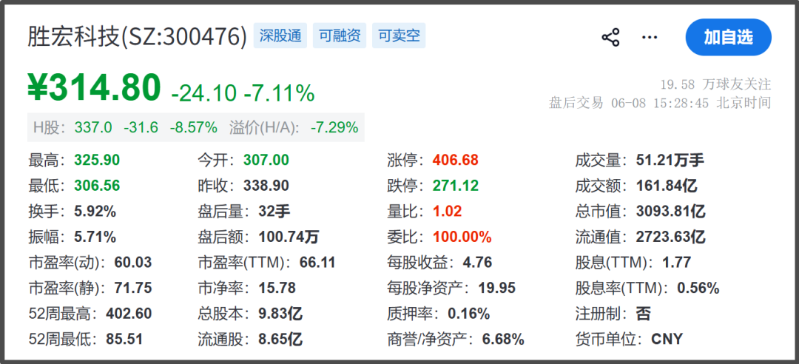The width and height of the screenshot is (799, 364).
Task: Click the 今开 value 307.00
Action: pyautogui.click(x=266, y=161)
